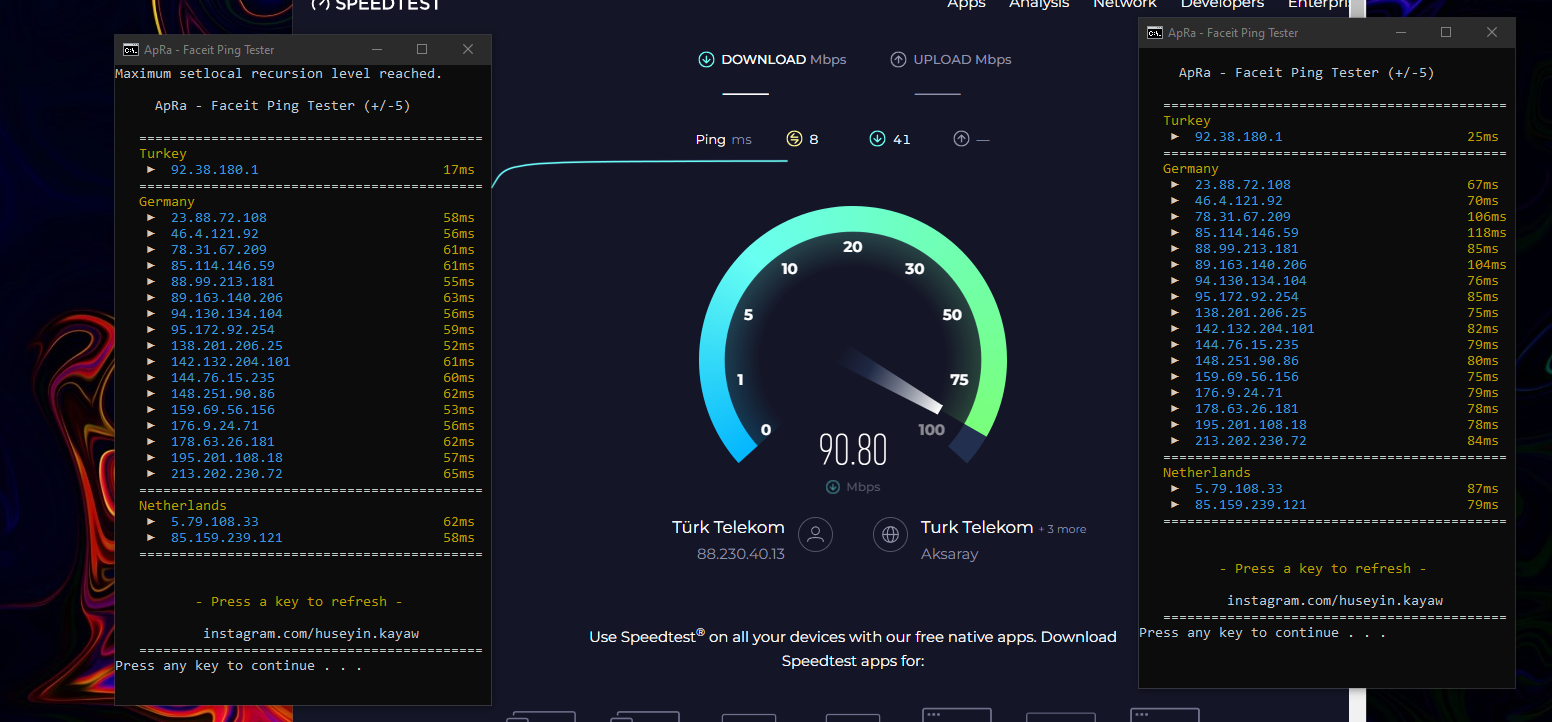Click the globe server icon beside Turk Telekom
The image size is (1552, 722).
[890, 534]
